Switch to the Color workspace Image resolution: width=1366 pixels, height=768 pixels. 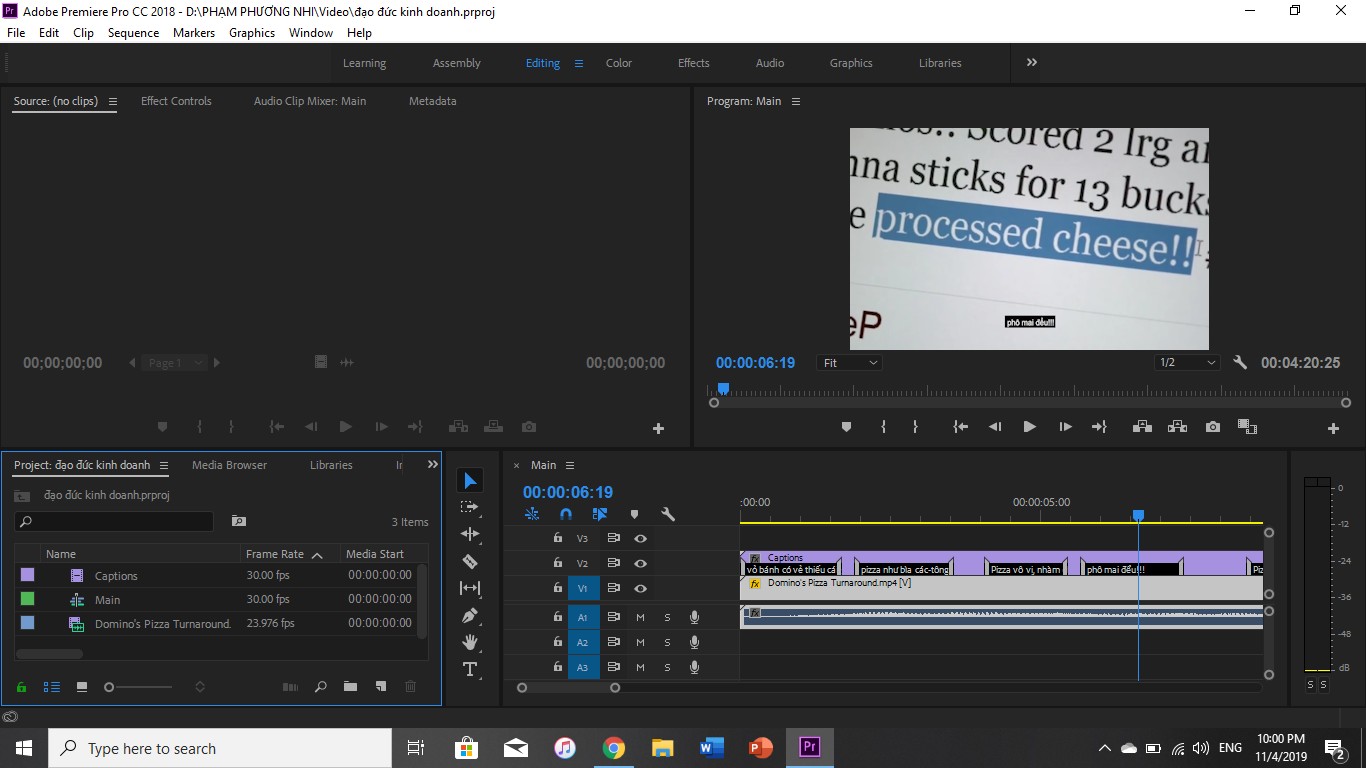[619, 63]
